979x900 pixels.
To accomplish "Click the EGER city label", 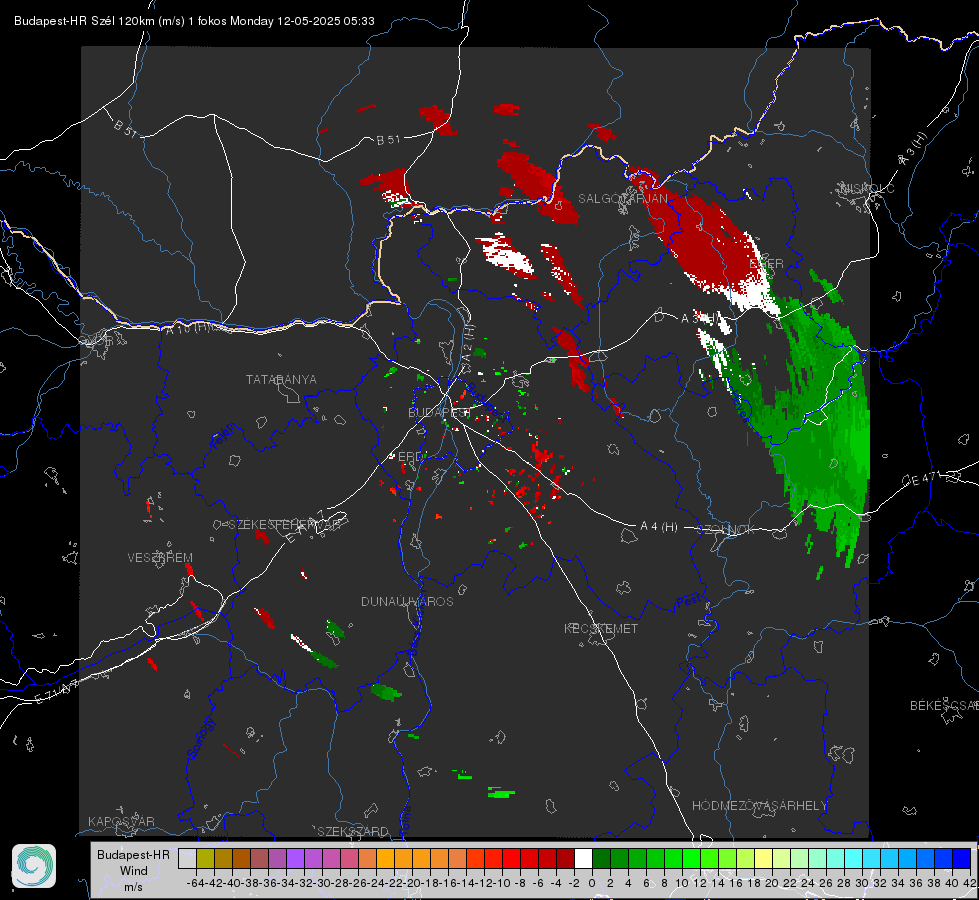I will coord(766,264).
